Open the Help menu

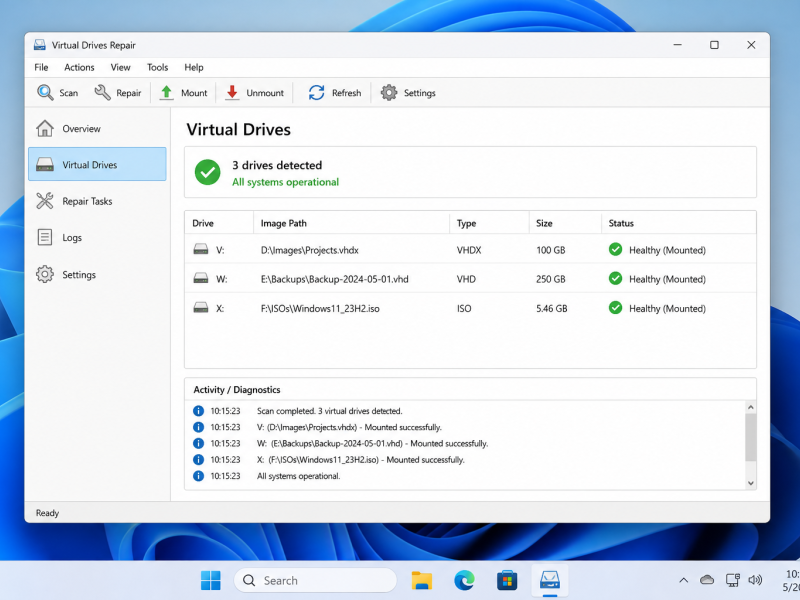click(x=194, y=67)
